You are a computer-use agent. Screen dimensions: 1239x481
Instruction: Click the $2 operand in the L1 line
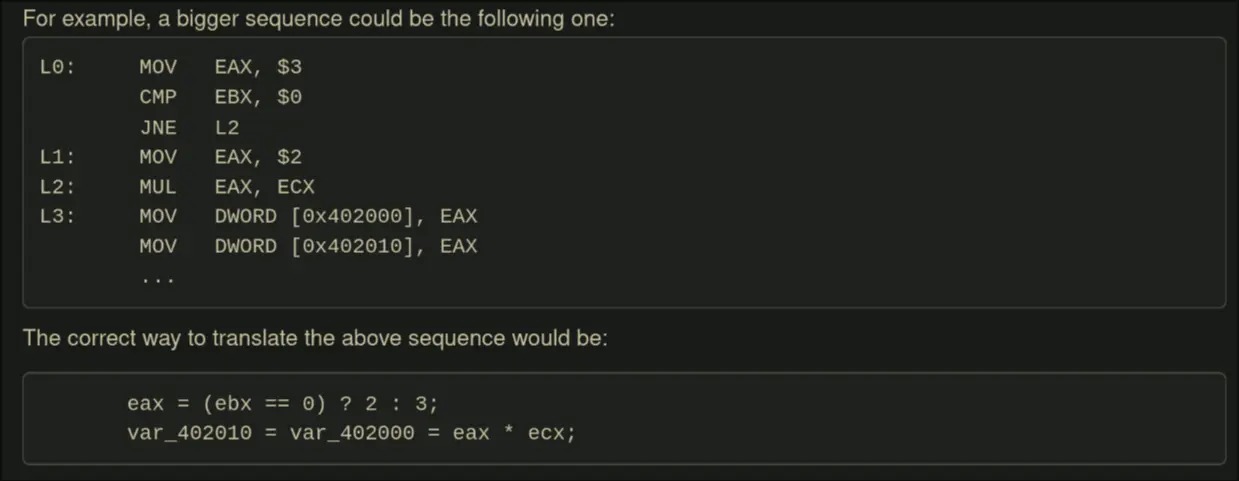(x=290, y=157)
